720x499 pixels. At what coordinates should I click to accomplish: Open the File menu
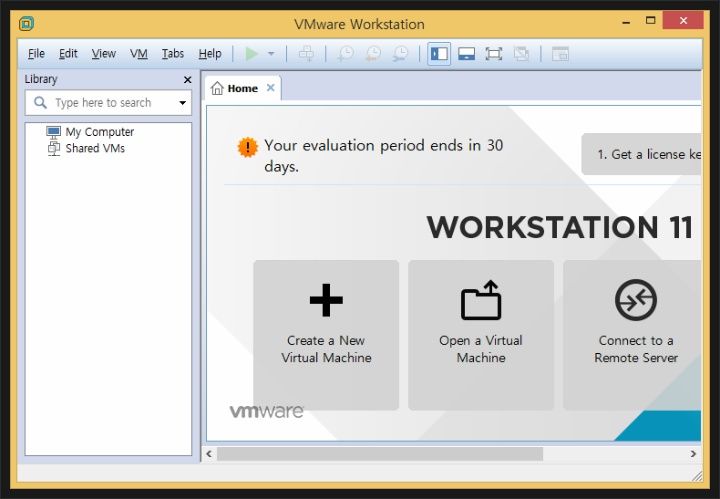click(36, 54)
